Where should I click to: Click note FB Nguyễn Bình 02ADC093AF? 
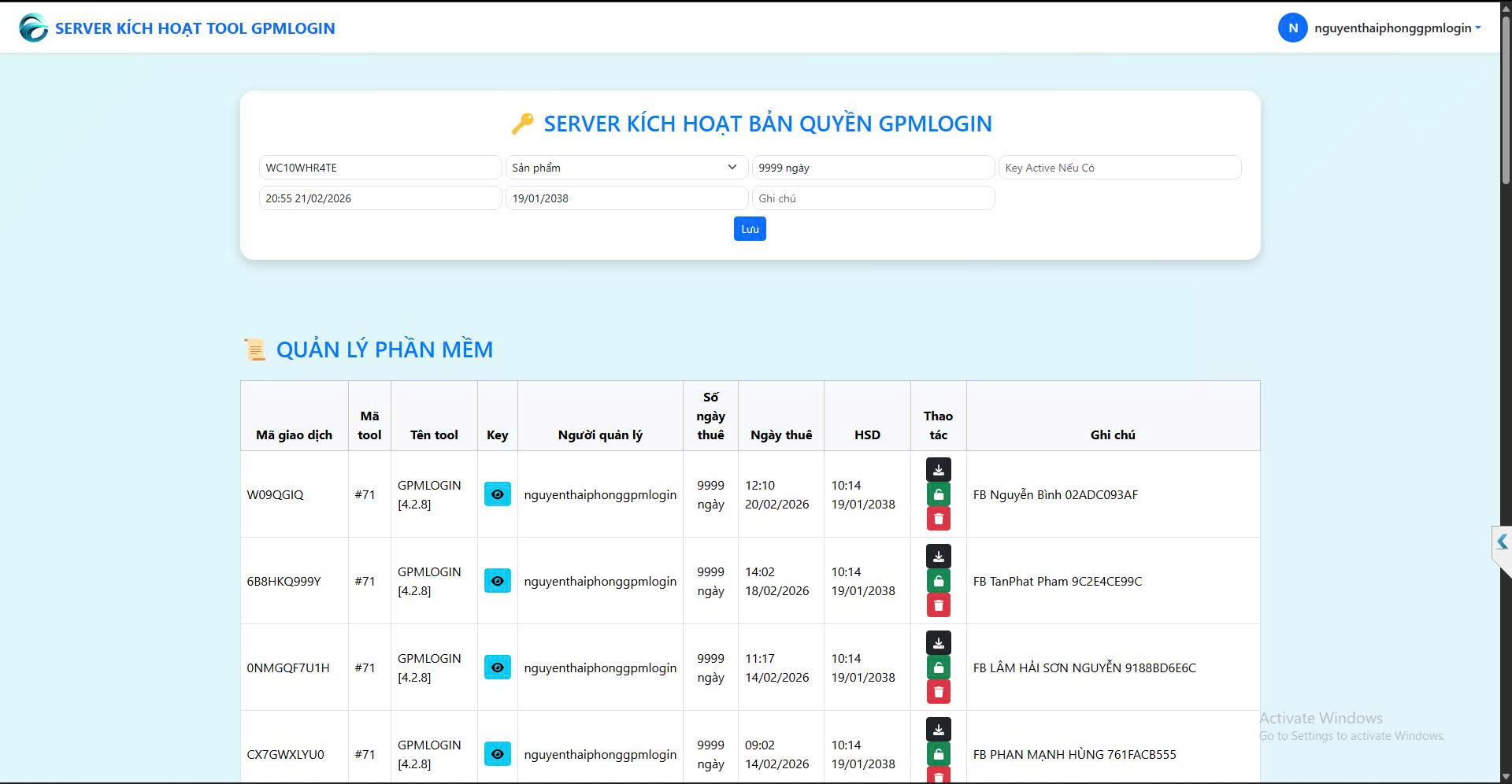click(x=1055, y=494)
